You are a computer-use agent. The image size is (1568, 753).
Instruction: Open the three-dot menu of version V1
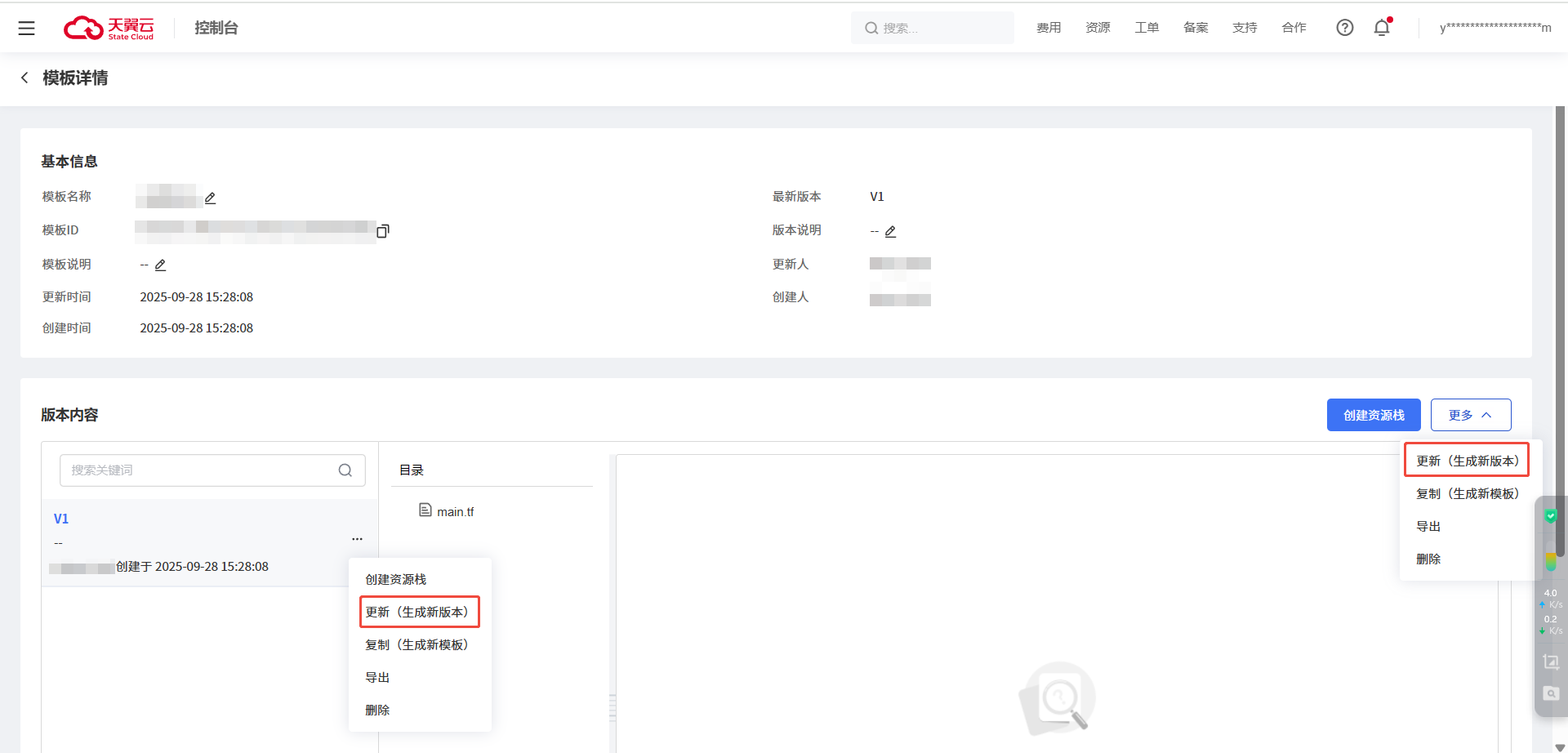click(357, 539)
